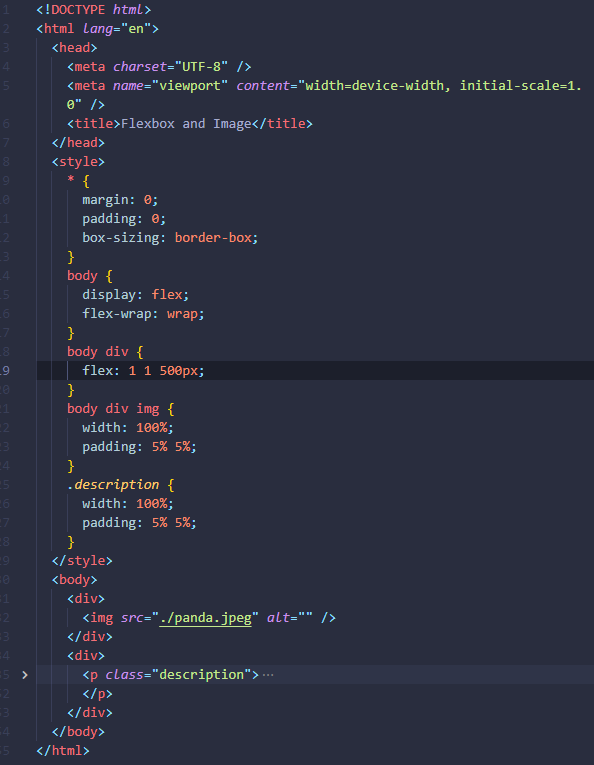The image size is (594, 765).
Task: Click the body div { selector
Action: [x=105, y=352]
